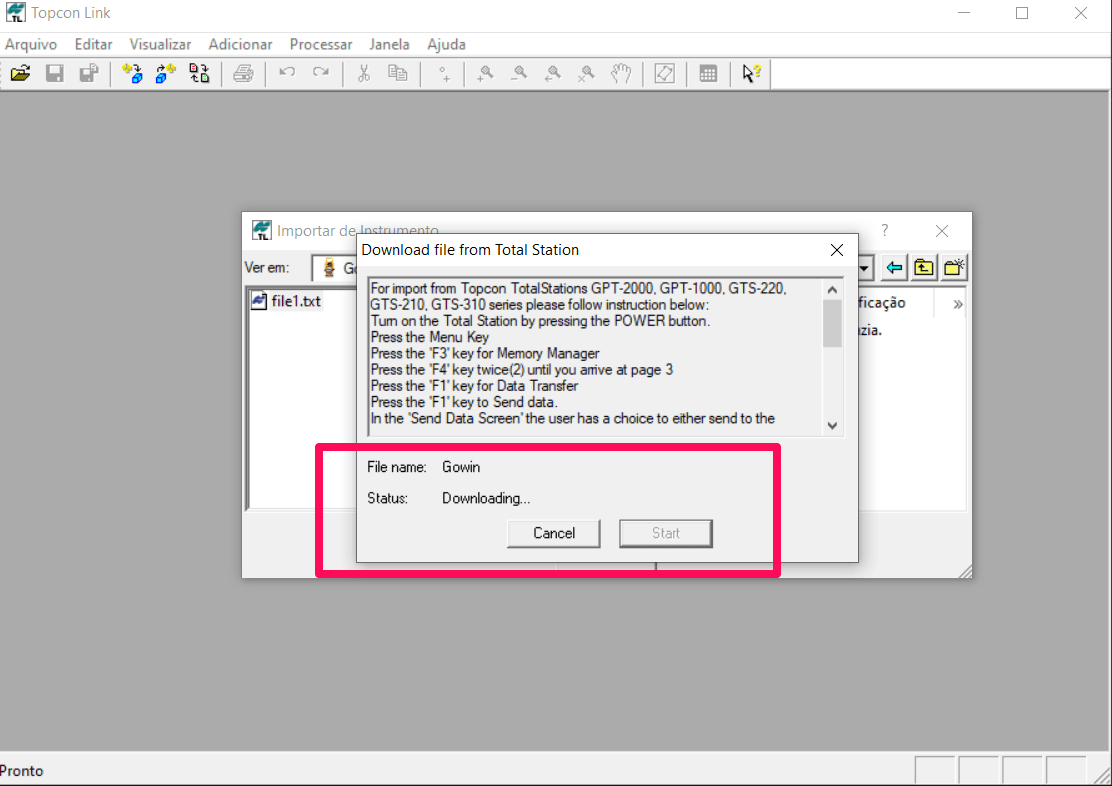Click the Cut scissors icon
This screenshot has height=786, width=1112.
(364, 73)
